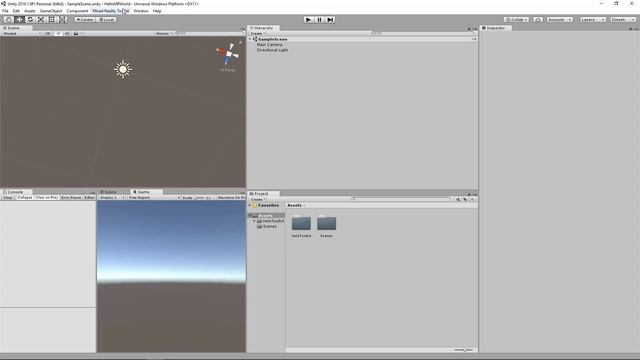Select the Scale tool

pos(41,20)
